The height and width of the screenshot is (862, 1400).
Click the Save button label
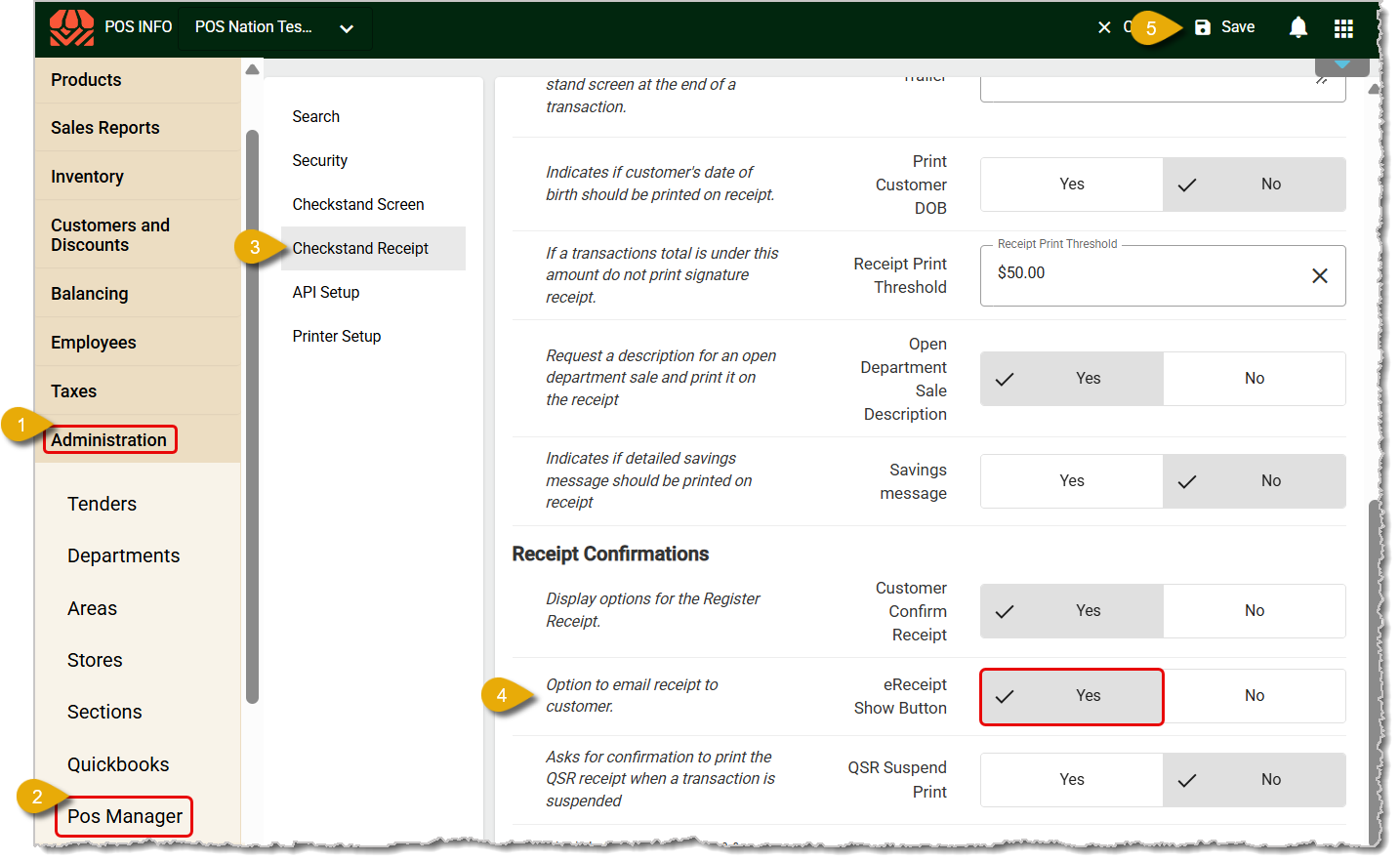tap(1238, 27)
